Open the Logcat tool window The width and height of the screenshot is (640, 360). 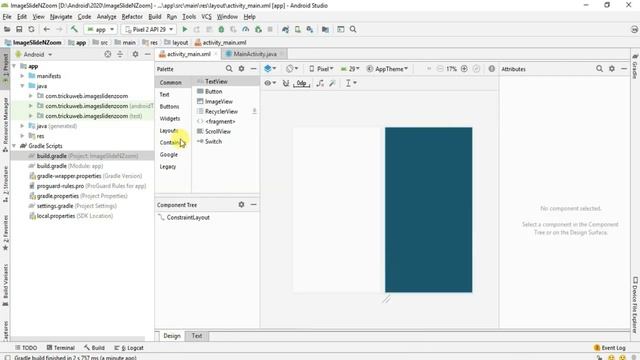[129, 348]
